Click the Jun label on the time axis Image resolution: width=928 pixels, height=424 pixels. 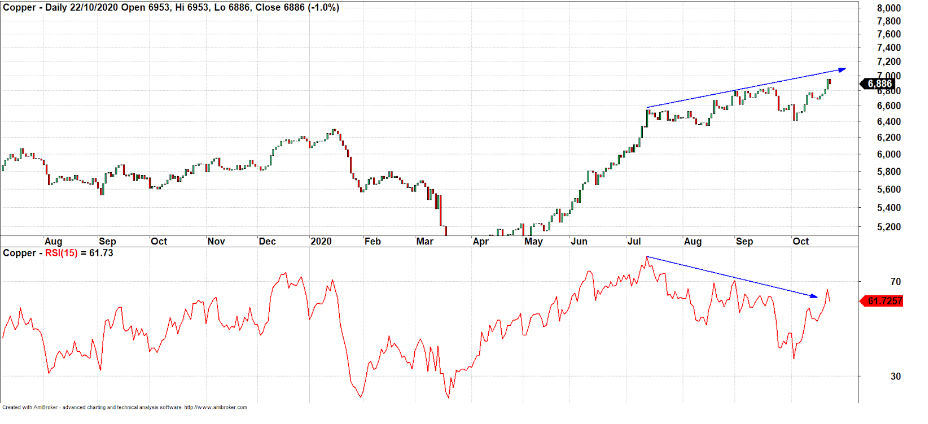point(578,242)
